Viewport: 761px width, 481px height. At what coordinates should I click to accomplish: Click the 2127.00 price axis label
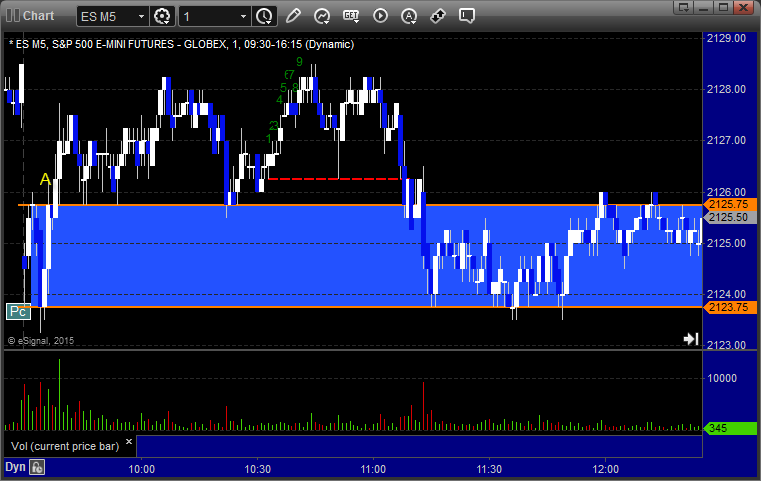726,140
